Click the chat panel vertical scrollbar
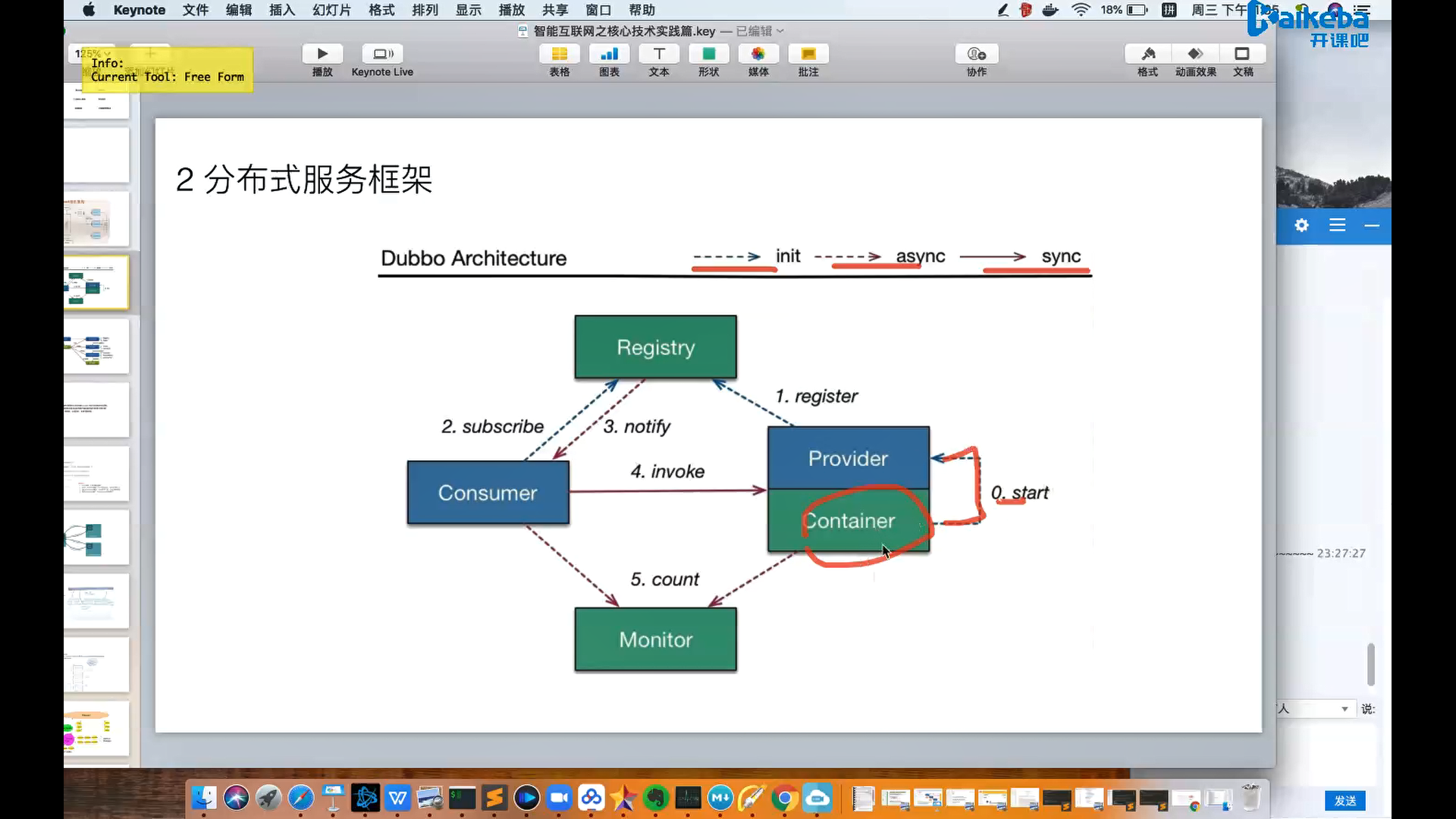The height and width of the screenshot is (819, 1456). click(1370, 664)
